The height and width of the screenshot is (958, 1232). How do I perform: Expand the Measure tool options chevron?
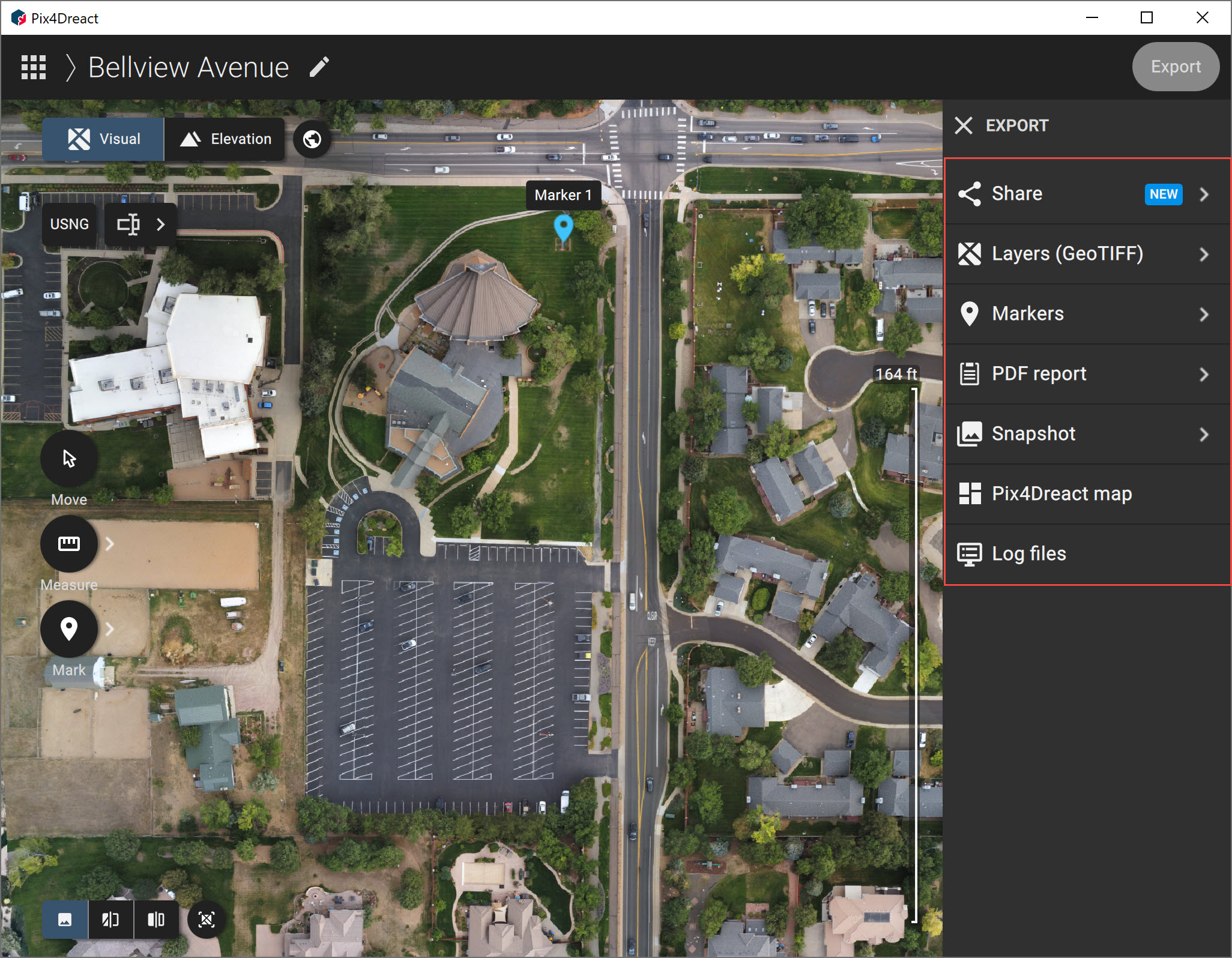(x=110, y=544)
